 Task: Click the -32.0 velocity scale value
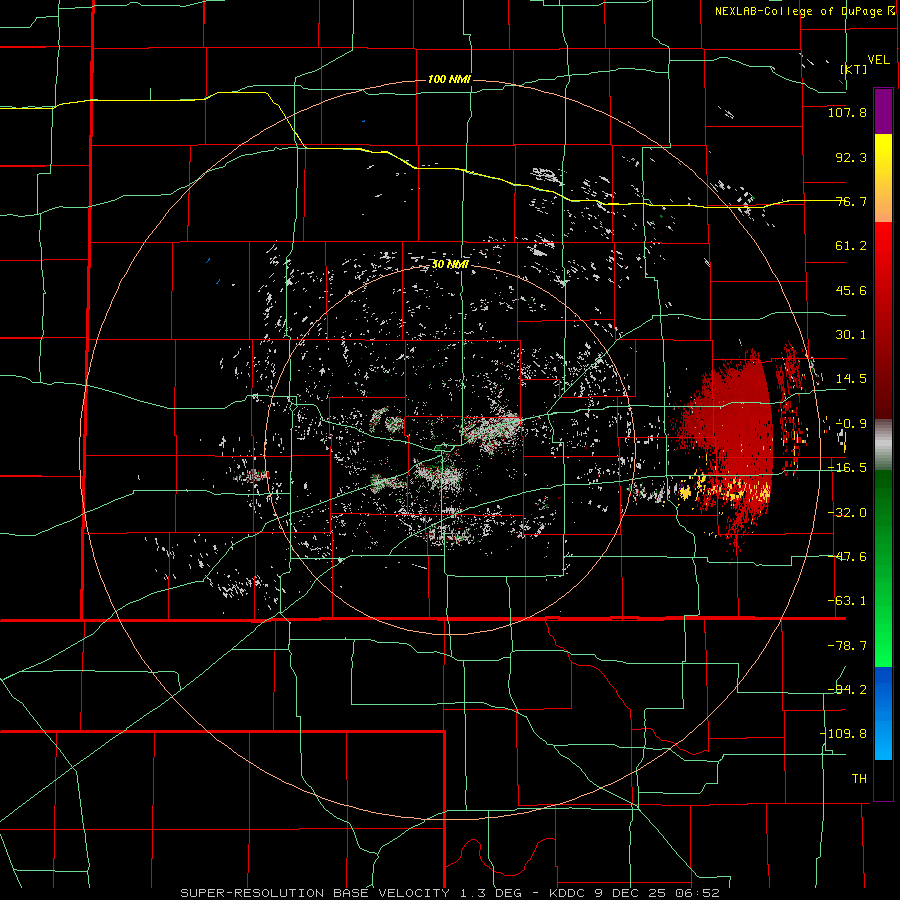pos(847,513)
